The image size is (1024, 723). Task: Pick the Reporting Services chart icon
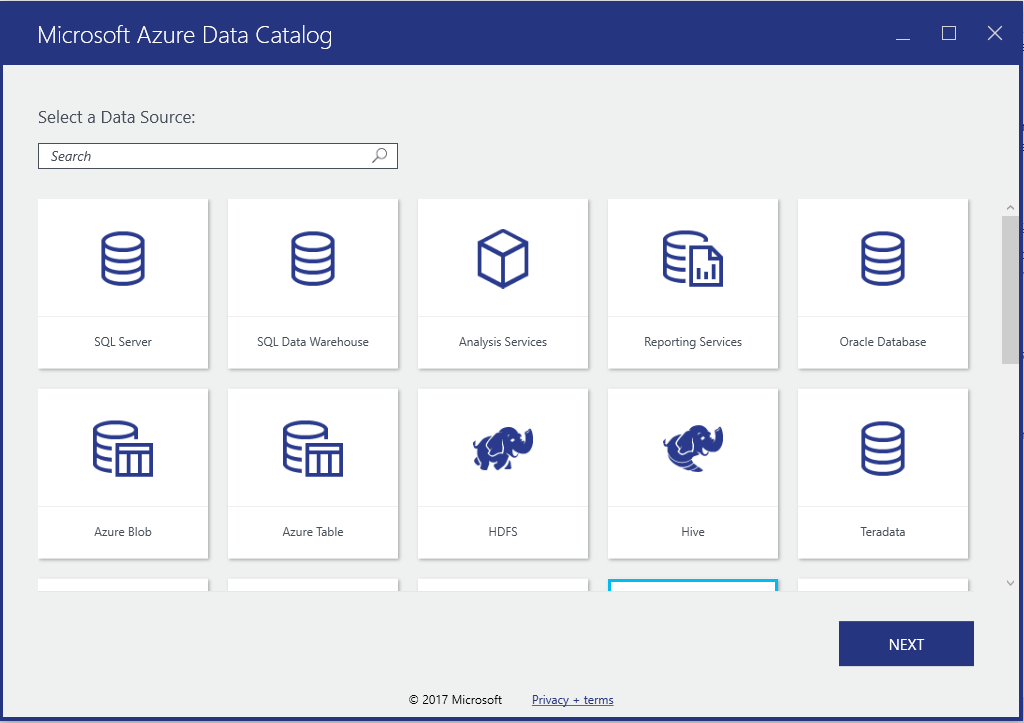click(693, 258)
